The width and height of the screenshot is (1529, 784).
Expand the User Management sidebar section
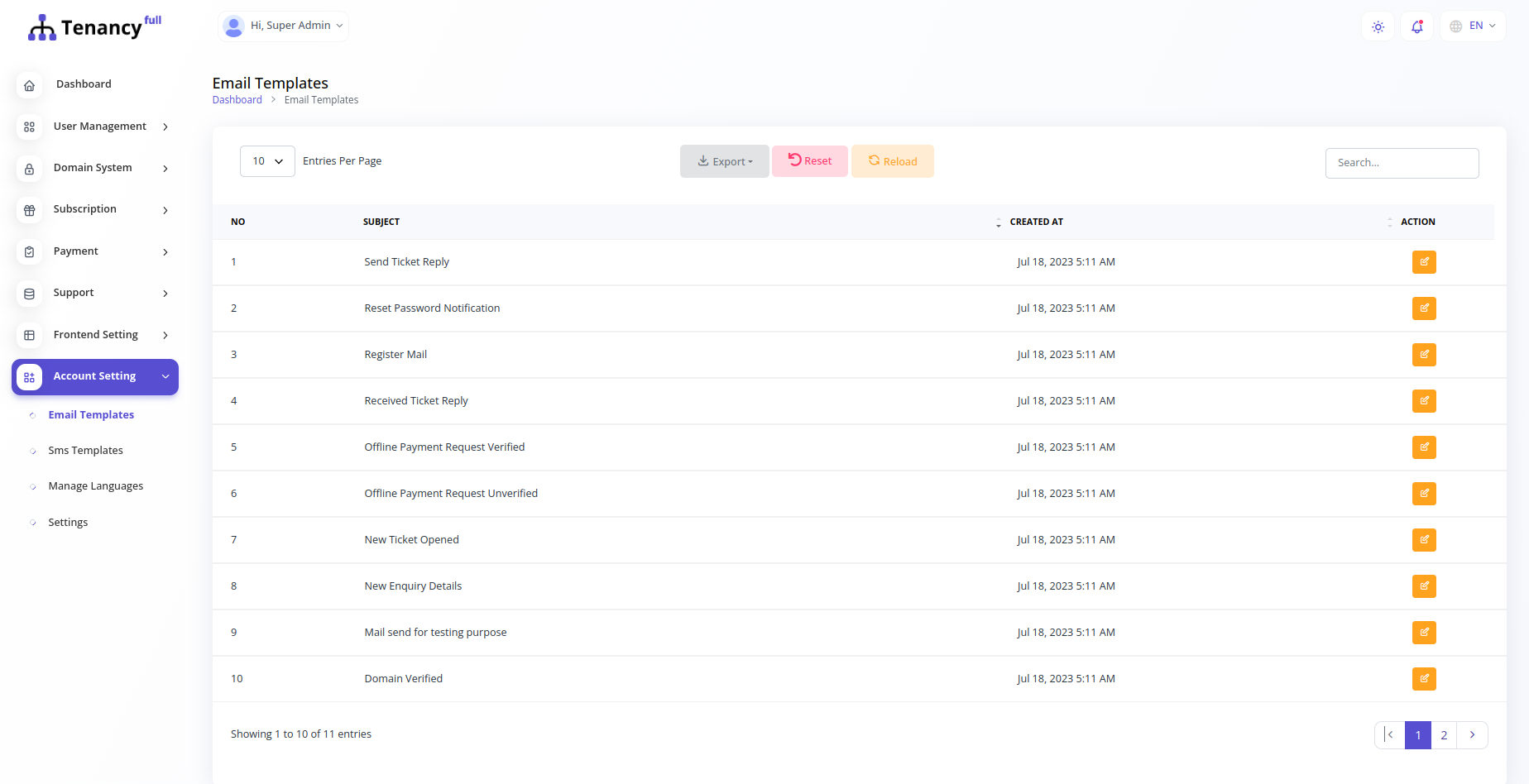click(99, 127)
